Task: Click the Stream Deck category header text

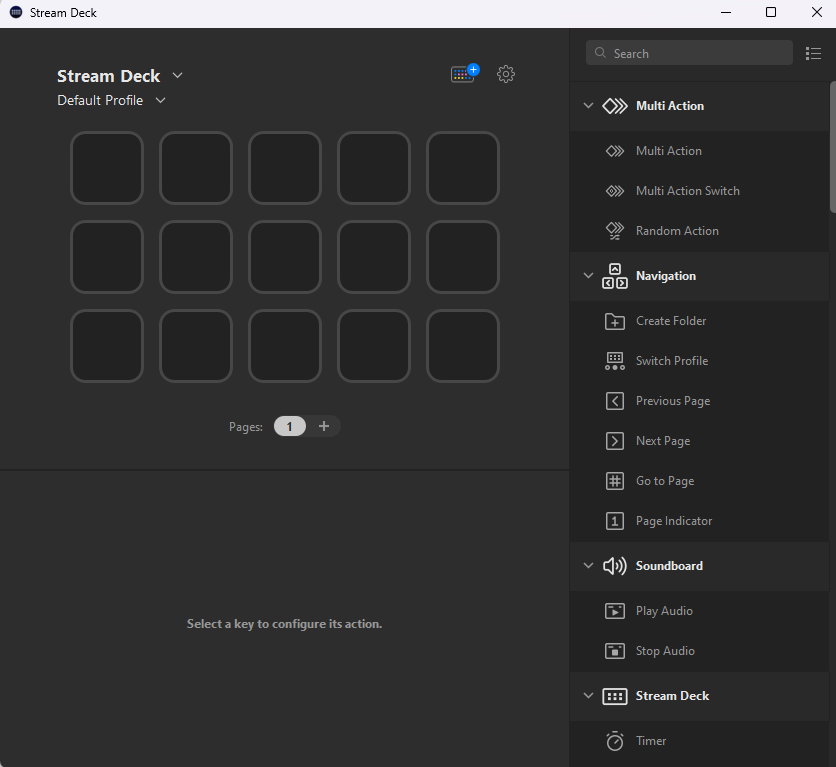Action: [672, 696]
